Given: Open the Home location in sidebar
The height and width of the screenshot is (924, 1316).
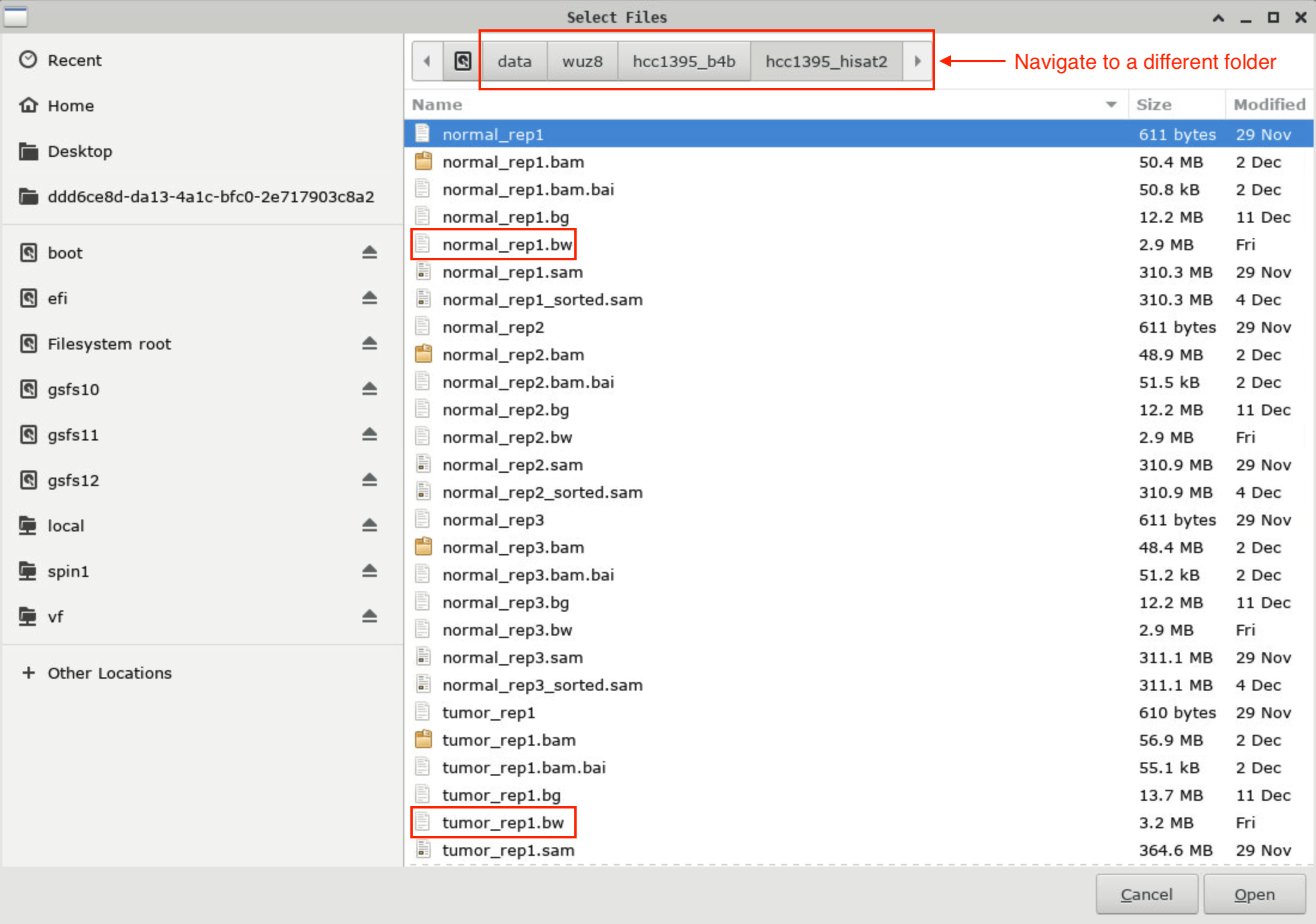Looking at the screenshot, I should (71, 106).
